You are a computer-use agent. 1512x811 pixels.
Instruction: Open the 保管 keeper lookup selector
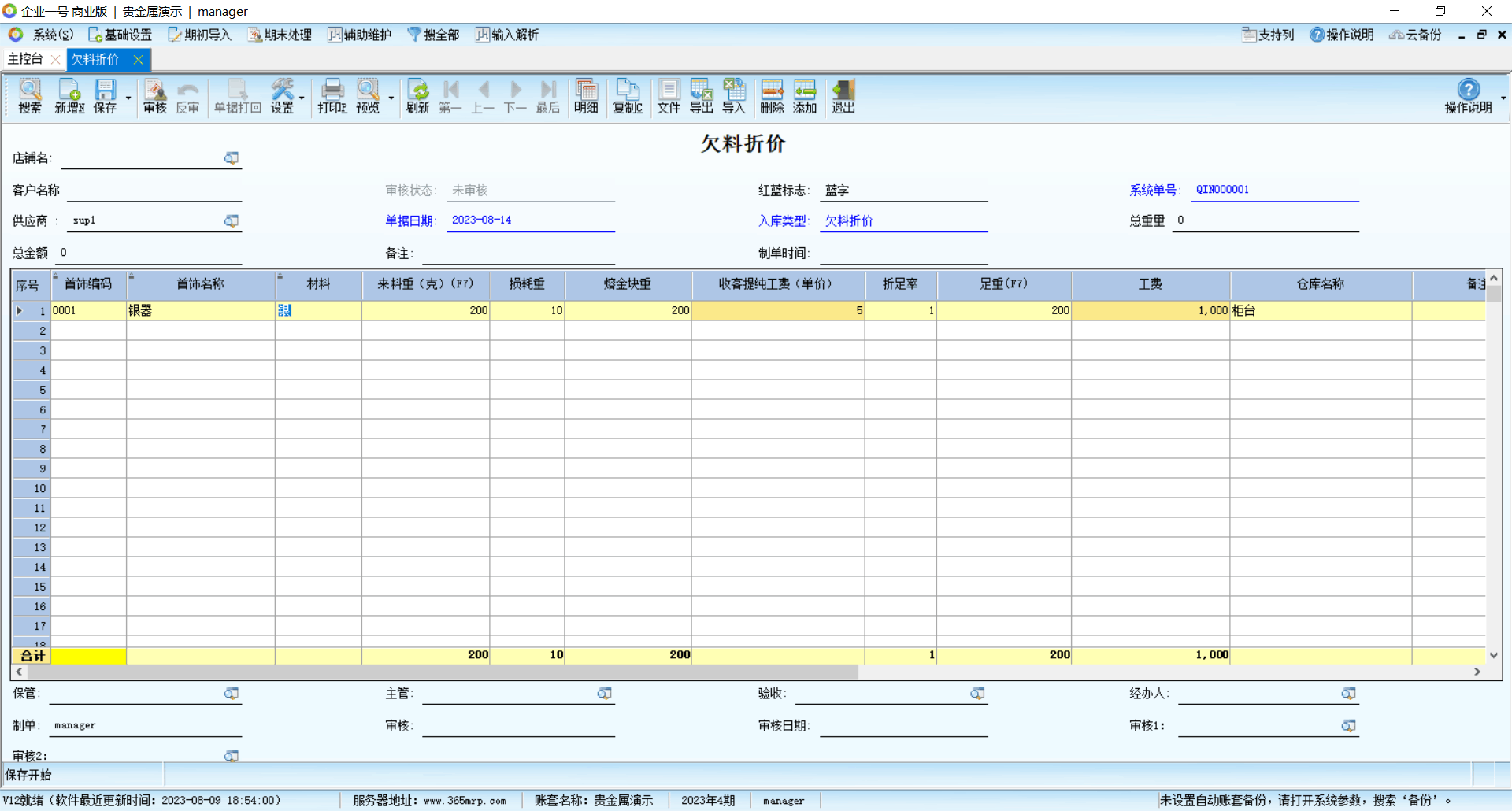tap(231, 694)
